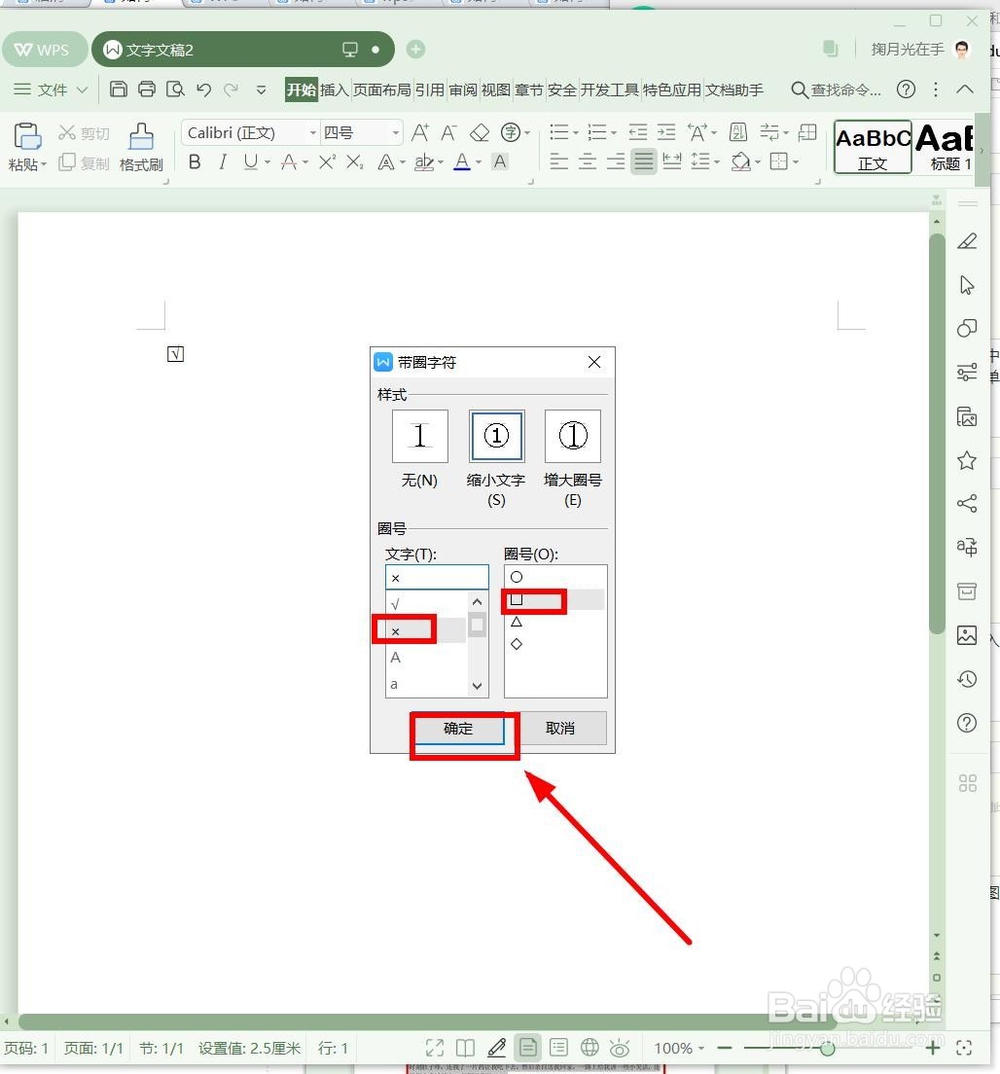Close the 带圈字符 dialog
1000x1074 pixels.
(594, 362)
